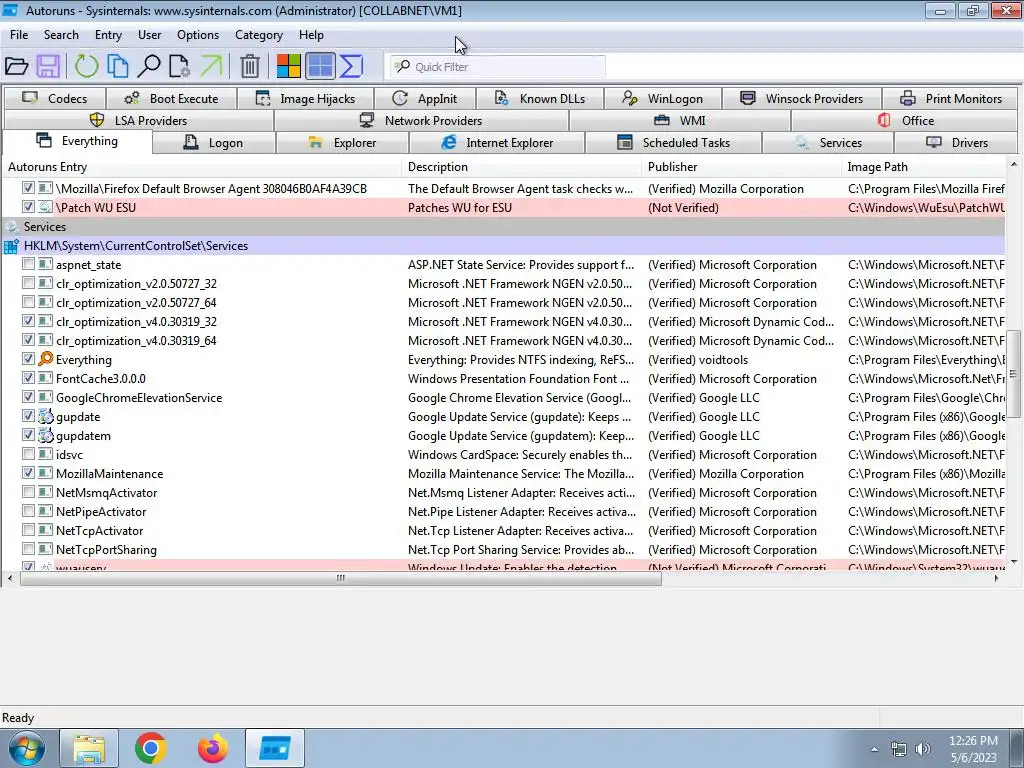This screenshot has height=768, width=1024.
Task: Toggle the hide Windows entries blue icon
Action: (320, 66)
